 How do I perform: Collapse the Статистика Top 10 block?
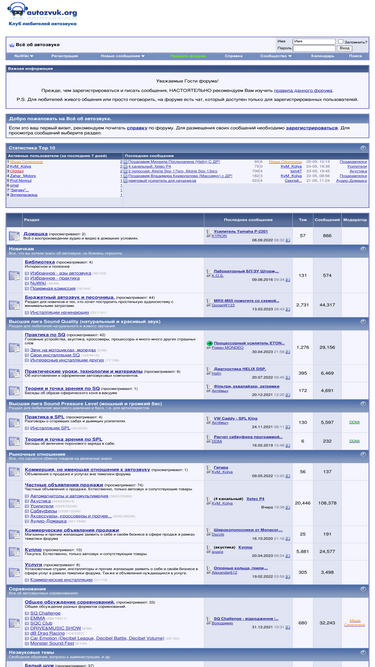pos(363,148)
